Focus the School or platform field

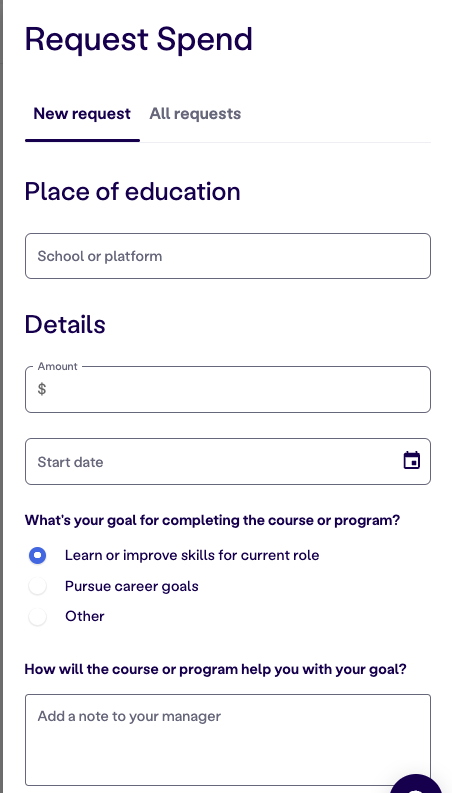228,256
